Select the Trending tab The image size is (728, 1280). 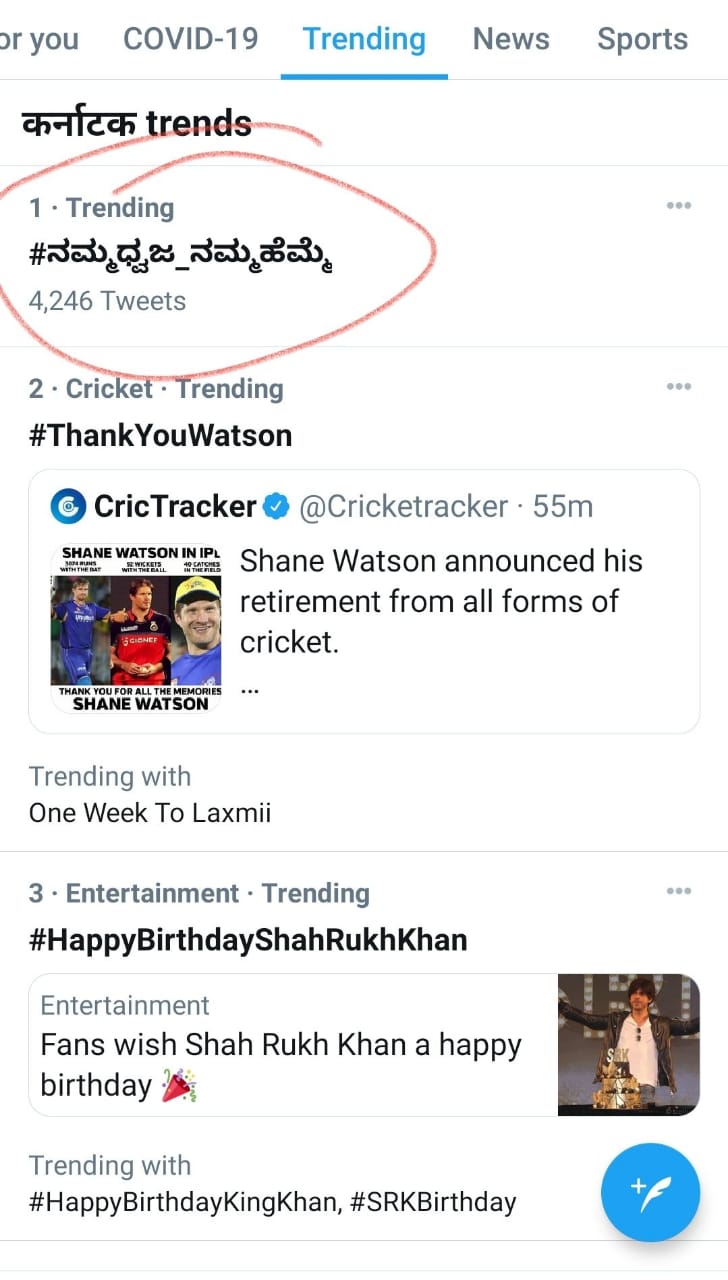click(364, 39)
